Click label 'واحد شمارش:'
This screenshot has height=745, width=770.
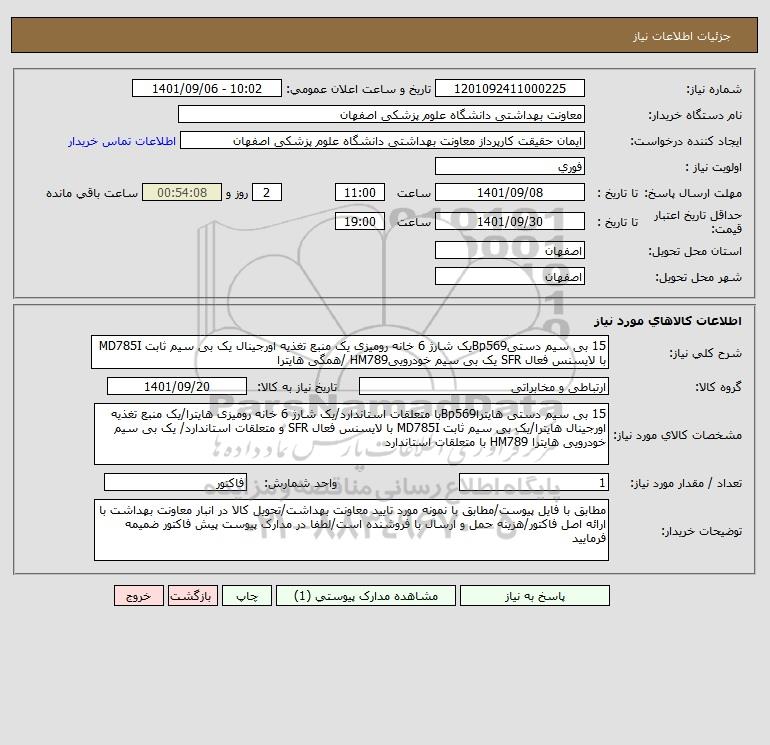[x=301, y=484]
